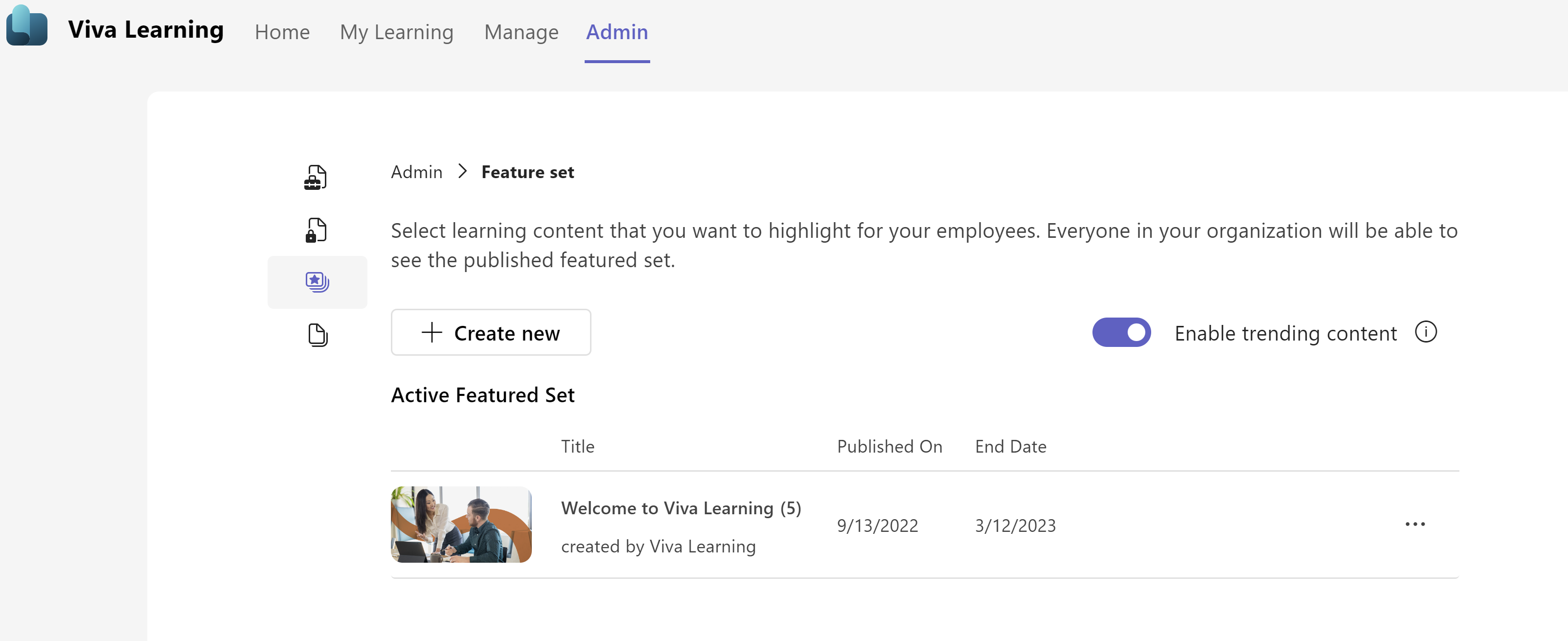This screenshot has height=641, width=1568.
Task: Select the featured set star icon
Action: [317, 282]
